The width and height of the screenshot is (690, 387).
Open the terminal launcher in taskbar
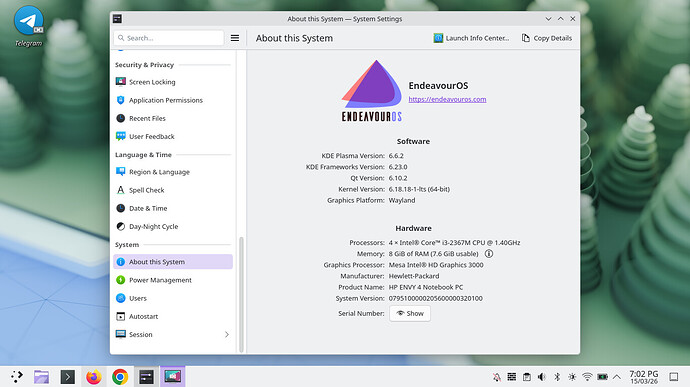coord(67,377)
